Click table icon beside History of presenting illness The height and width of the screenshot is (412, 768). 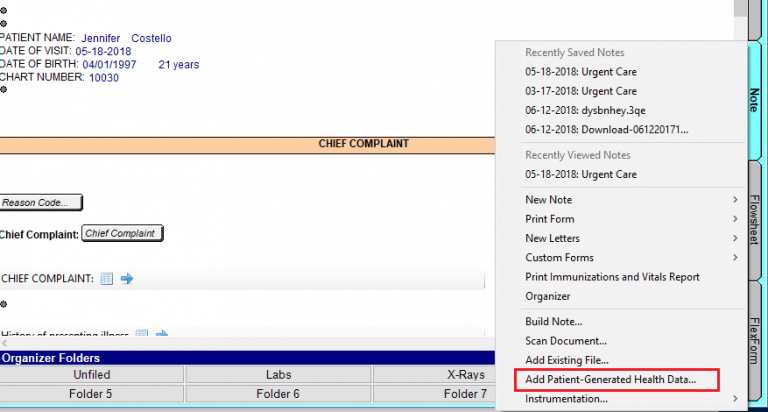coord(141,335)
